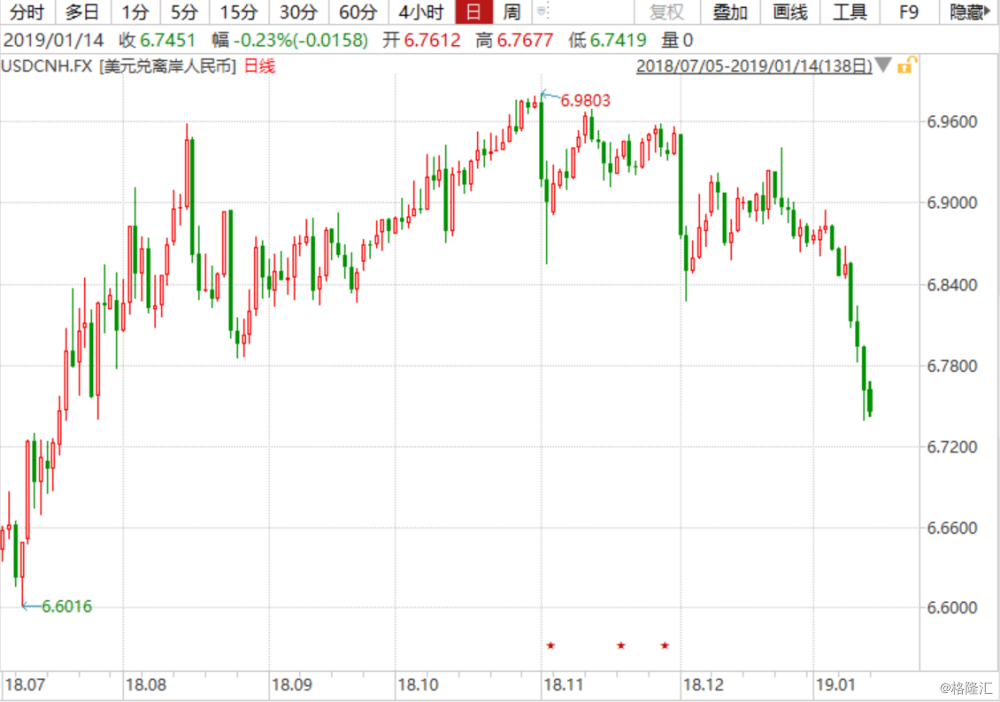Screen dimensions: 1000x702
Task: Open the 叠加 overlay menu
Action: point(730,13)
